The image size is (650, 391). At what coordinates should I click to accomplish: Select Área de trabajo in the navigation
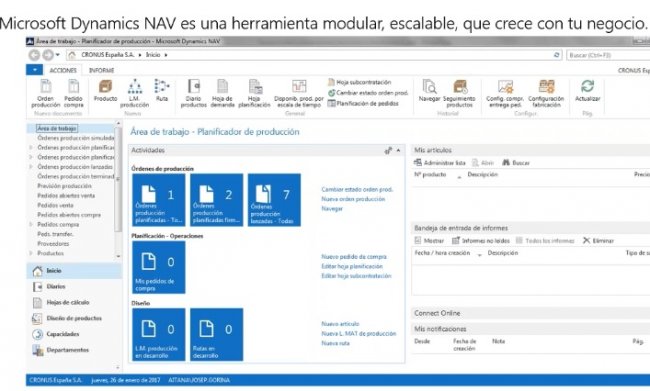click(57, 129)
